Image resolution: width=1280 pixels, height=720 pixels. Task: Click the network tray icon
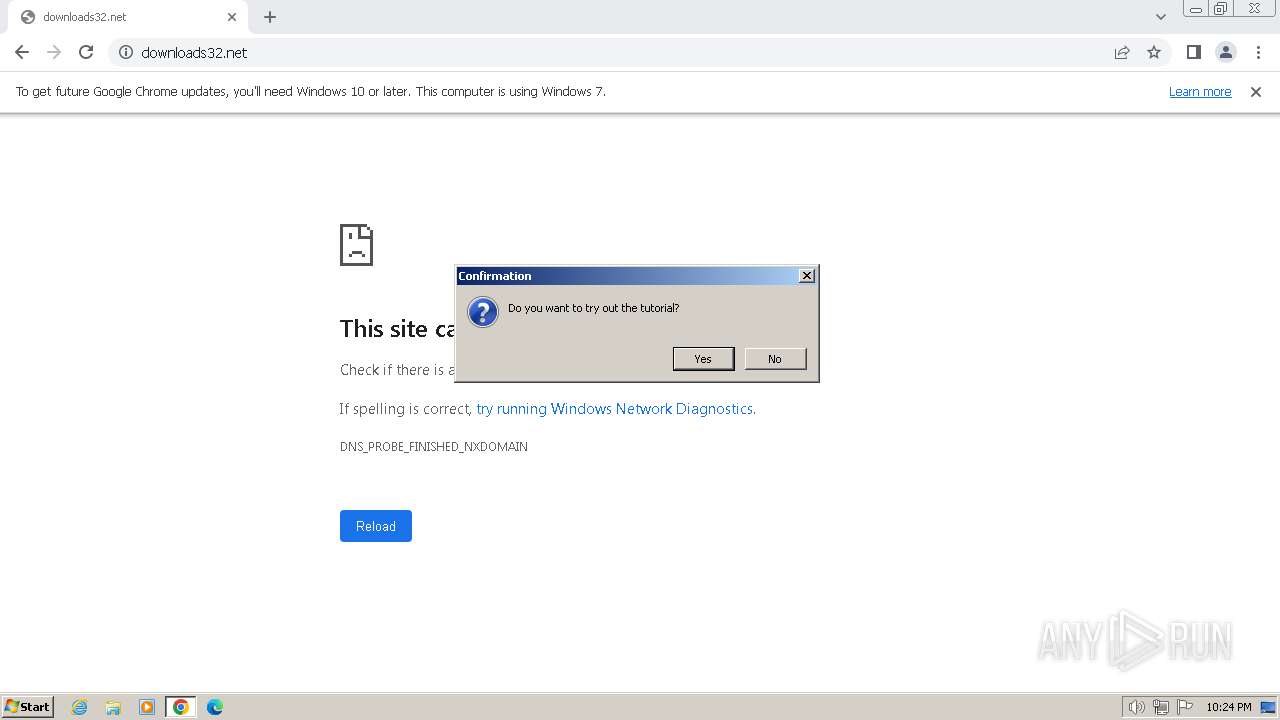[x=1161, y=707]
